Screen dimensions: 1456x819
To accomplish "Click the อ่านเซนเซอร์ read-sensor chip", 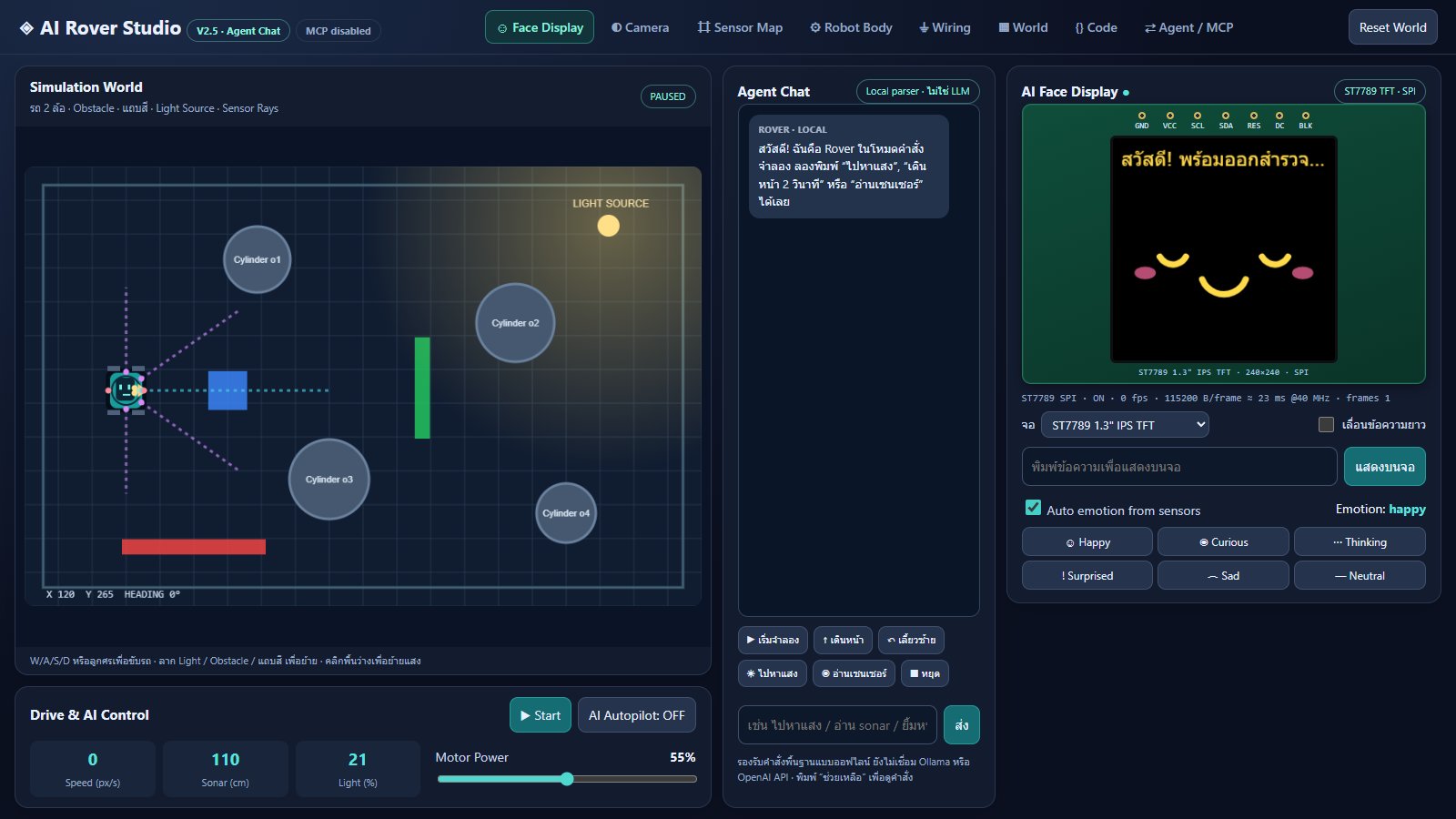I will 854,673.
